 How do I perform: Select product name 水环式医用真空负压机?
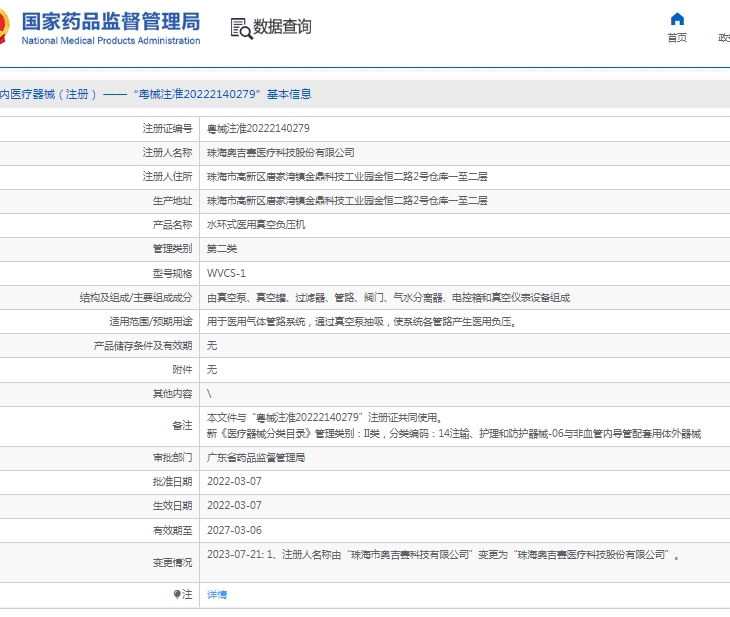256,225
